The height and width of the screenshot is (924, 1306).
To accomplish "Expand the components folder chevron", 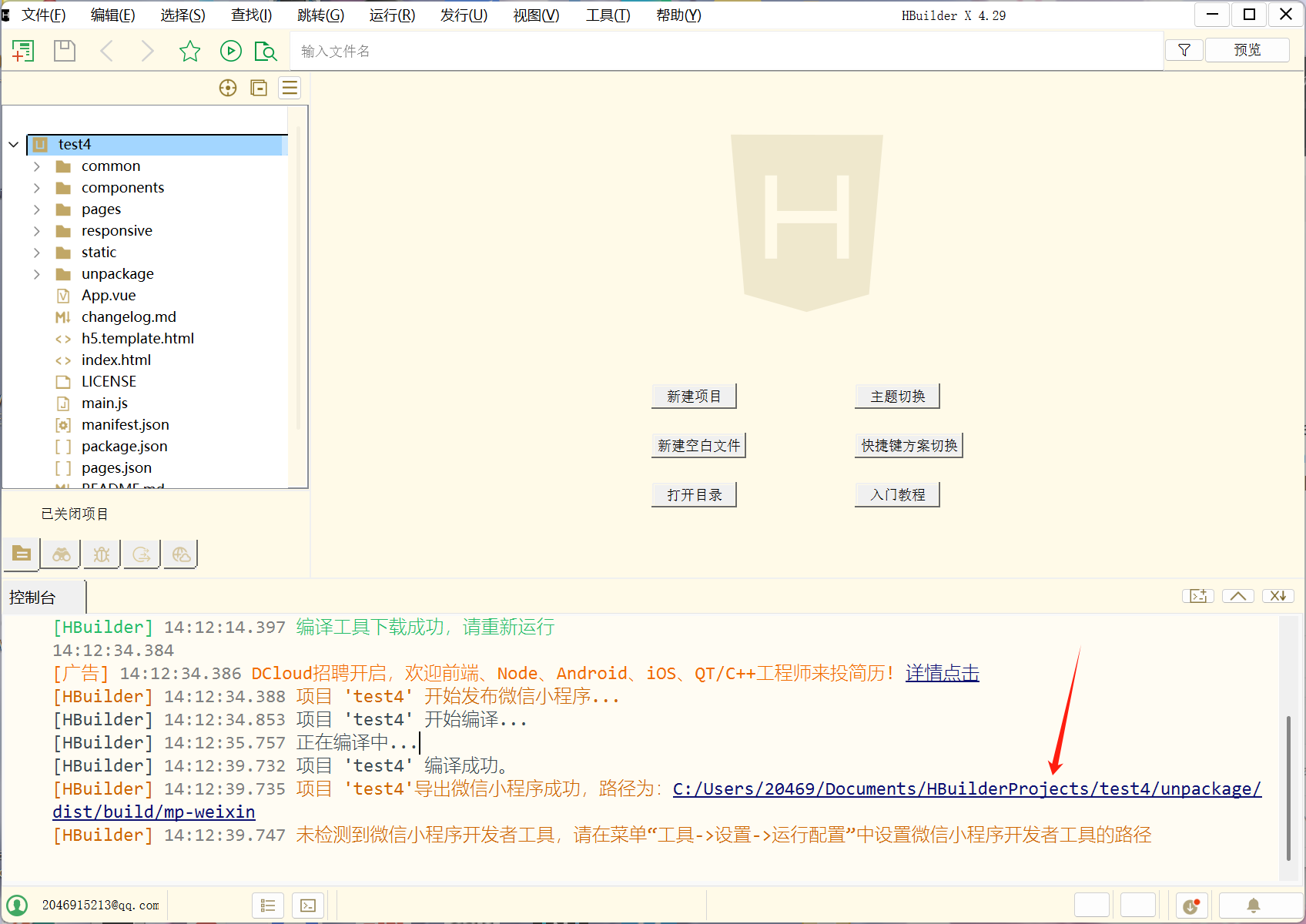I will 36,188.
